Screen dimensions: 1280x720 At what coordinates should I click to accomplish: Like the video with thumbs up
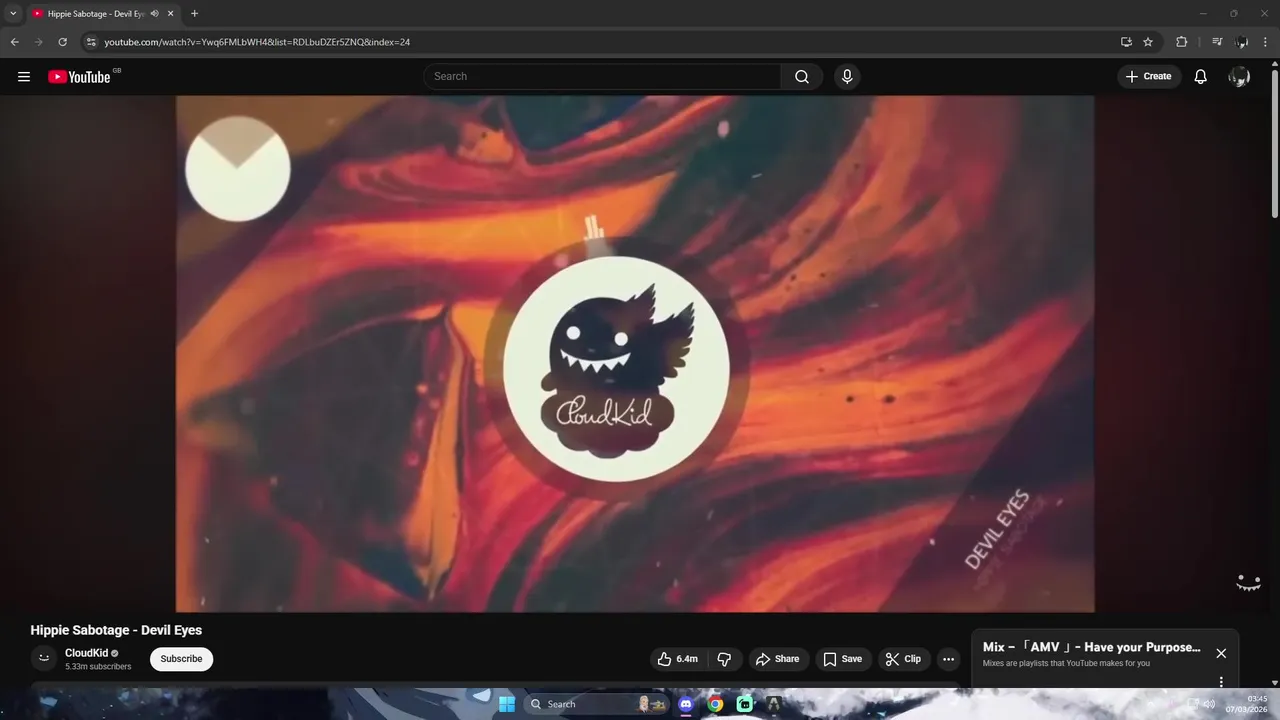(x=678, y=659)
